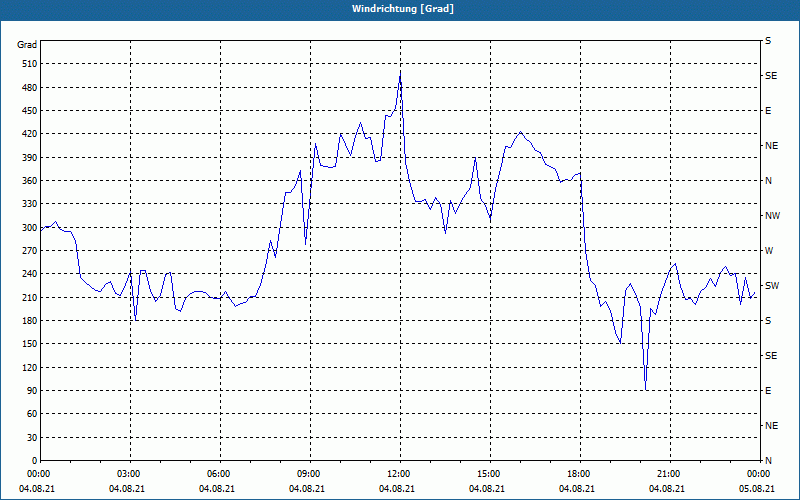Pick the date label under 12:00
The image size is (800, 500).
click(x=397, y=489)
